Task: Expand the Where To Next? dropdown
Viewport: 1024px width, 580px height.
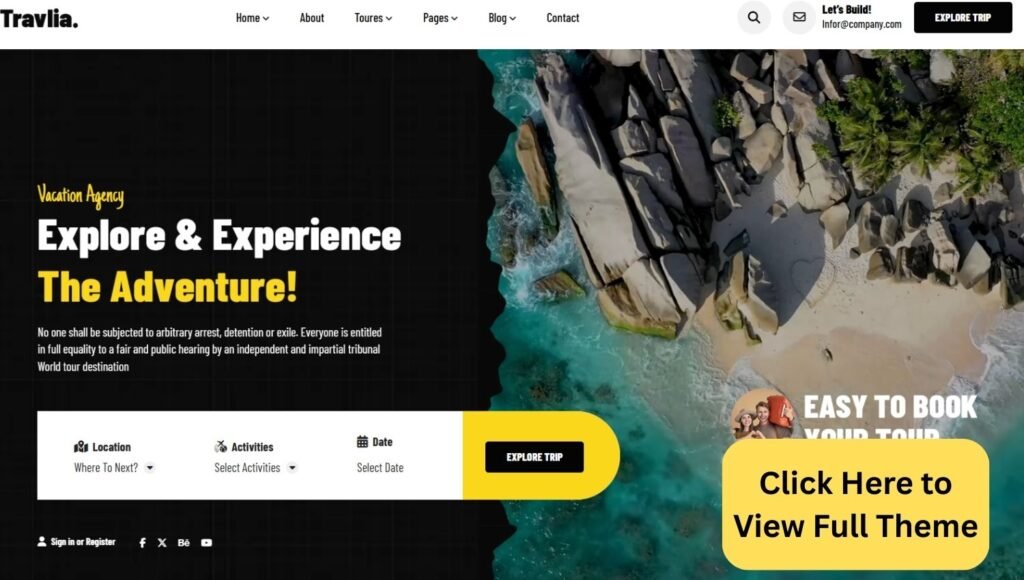Action: [x=114, y=468]
